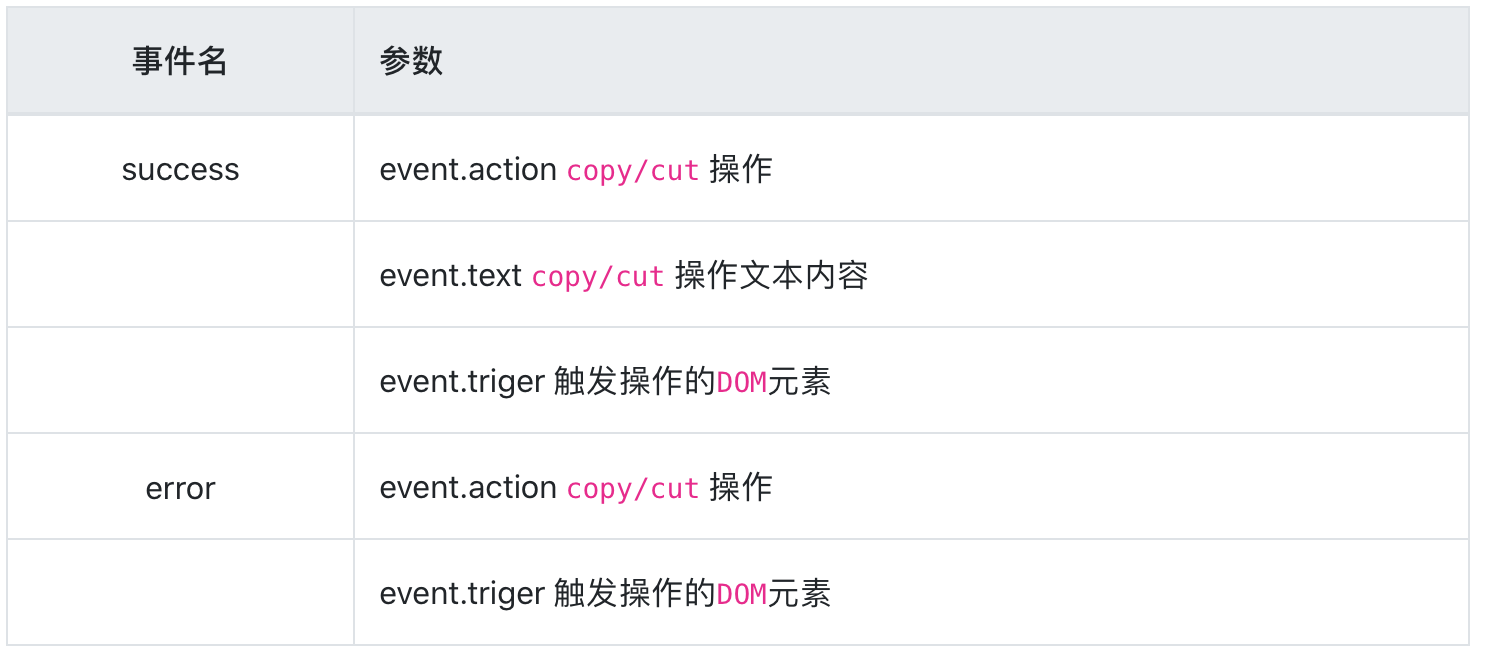Click copy/cut code in error action row

(x=633, y=489)
